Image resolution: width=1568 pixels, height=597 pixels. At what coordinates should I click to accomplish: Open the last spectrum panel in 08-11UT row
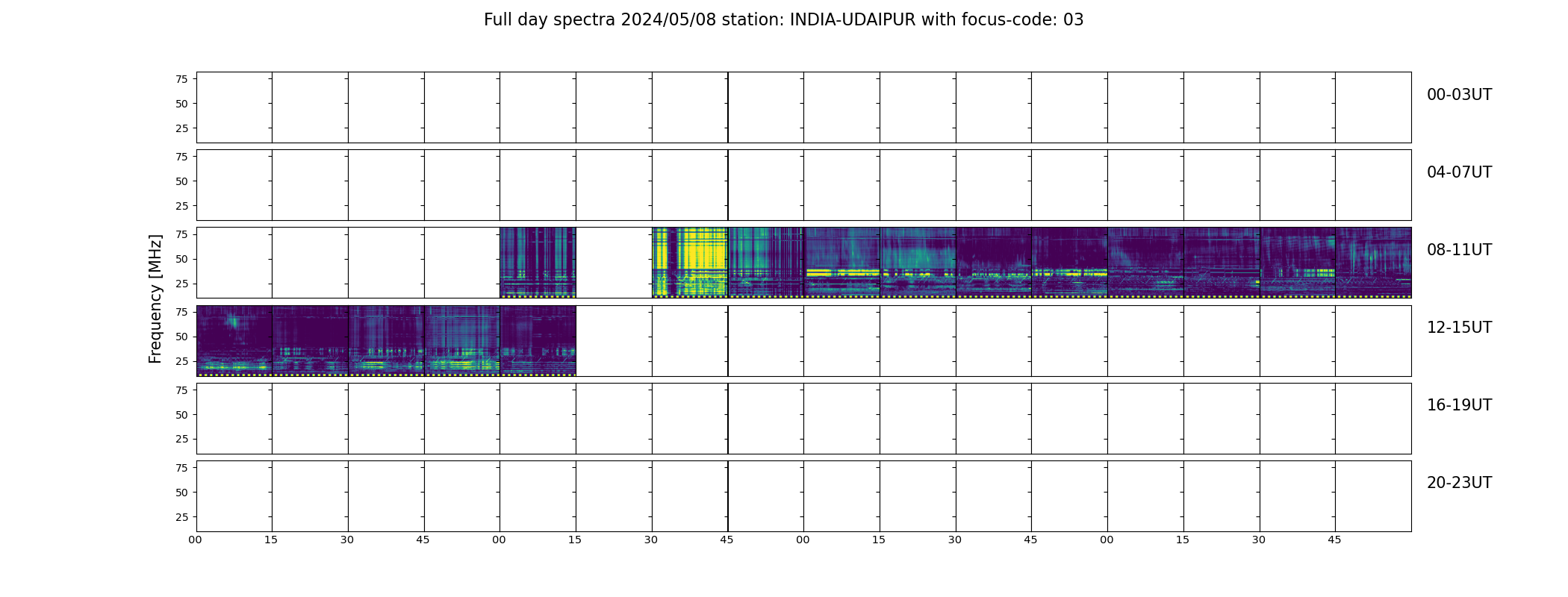[1373, 263]
